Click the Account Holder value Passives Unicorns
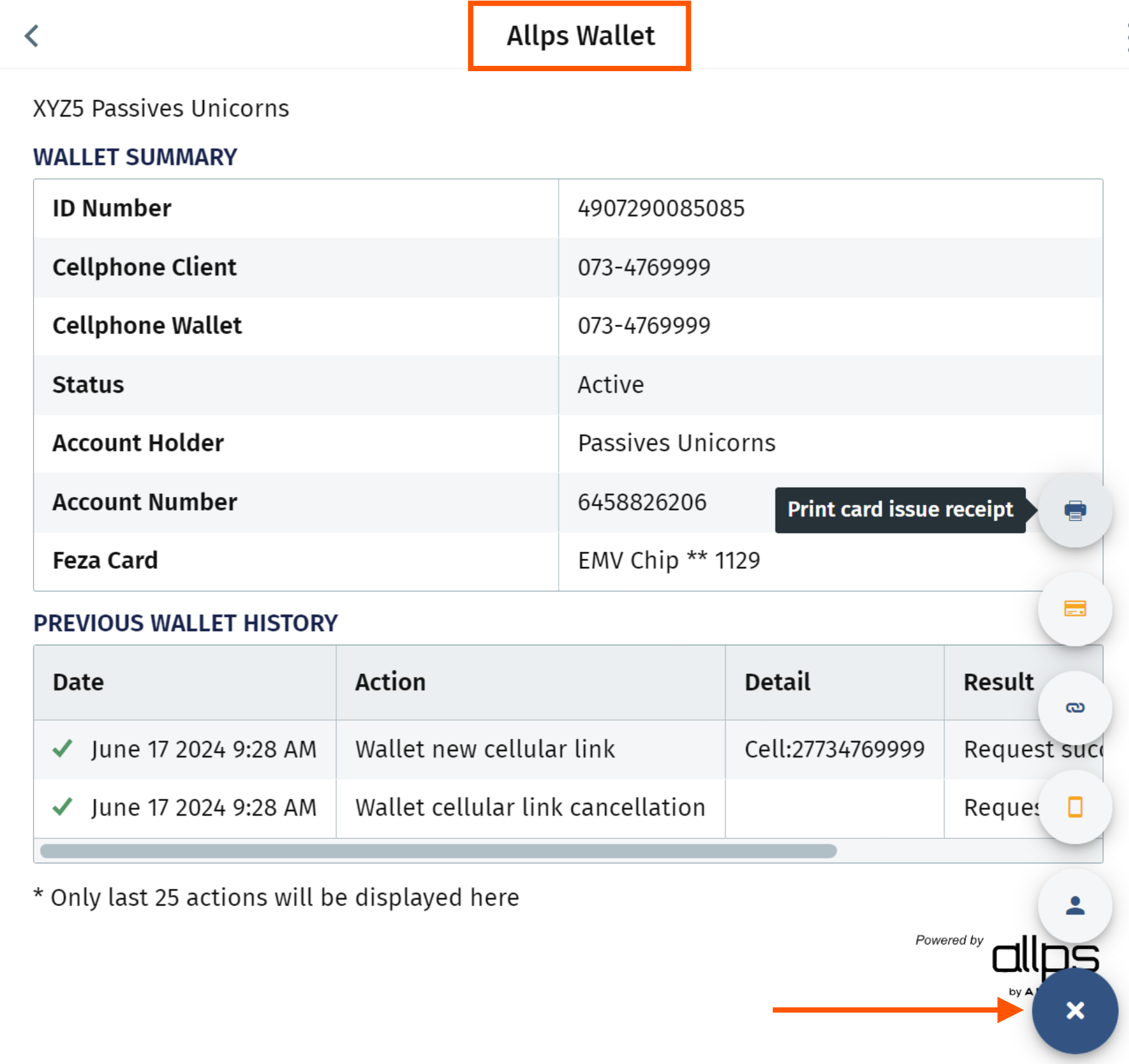The image size is (1129, 1064). pos(677,443)
